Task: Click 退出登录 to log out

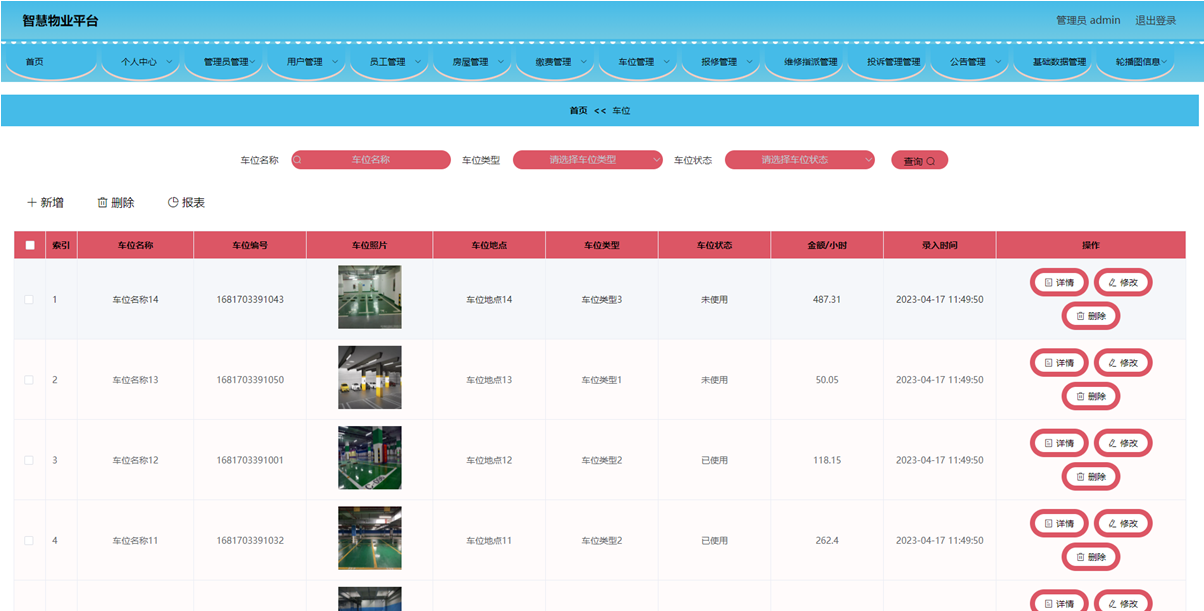Action: [1155, 20]
